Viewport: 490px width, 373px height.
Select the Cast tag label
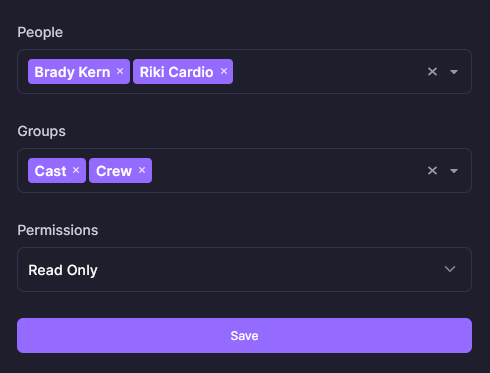[x=50, y=171]
